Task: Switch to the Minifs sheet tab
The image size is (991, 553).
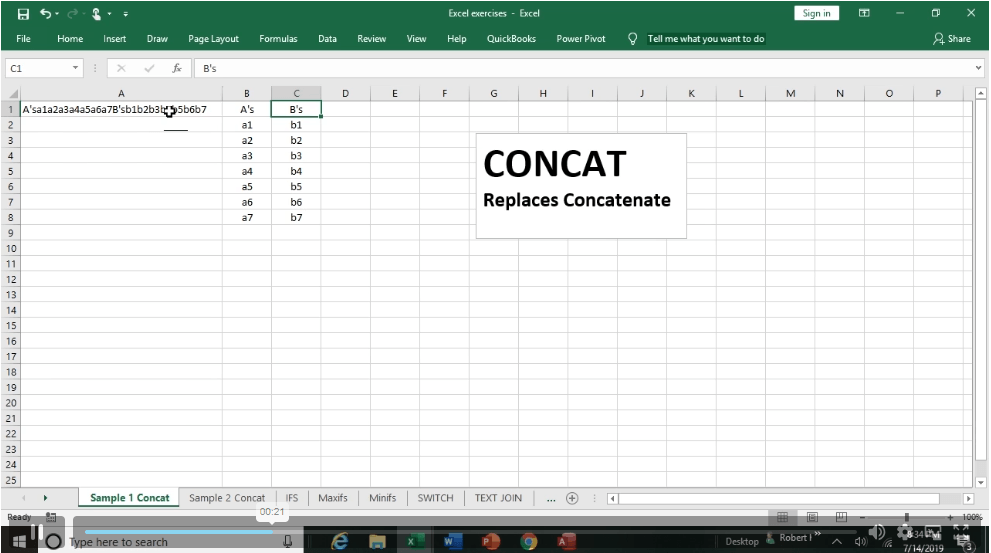Action: pyautogui.click(x=382, y=498)
